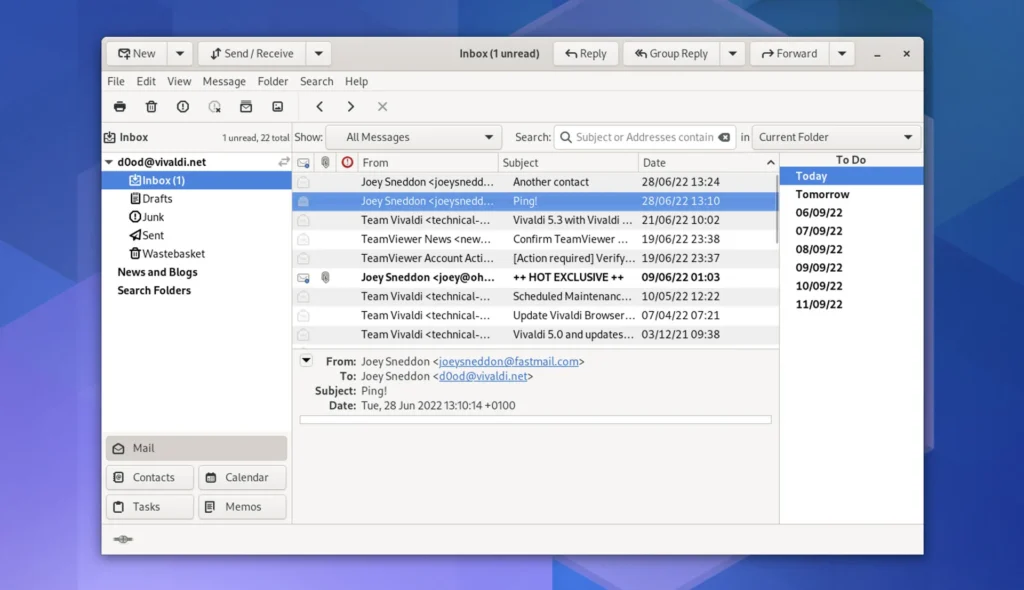Click the cancel X icon in the toolbar

pos(383,107)
